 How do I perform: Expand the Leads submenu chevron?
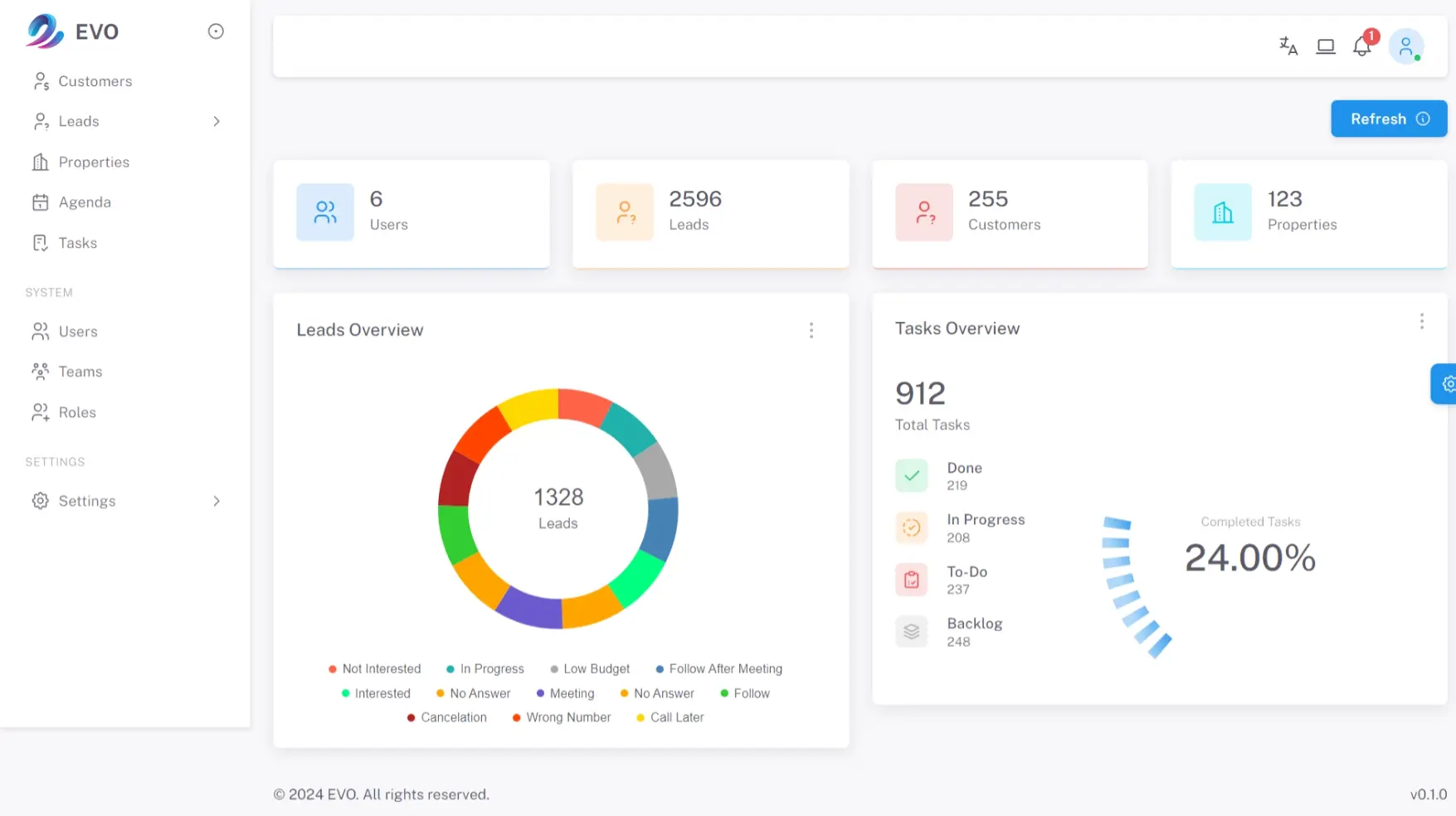coord(217,121)
